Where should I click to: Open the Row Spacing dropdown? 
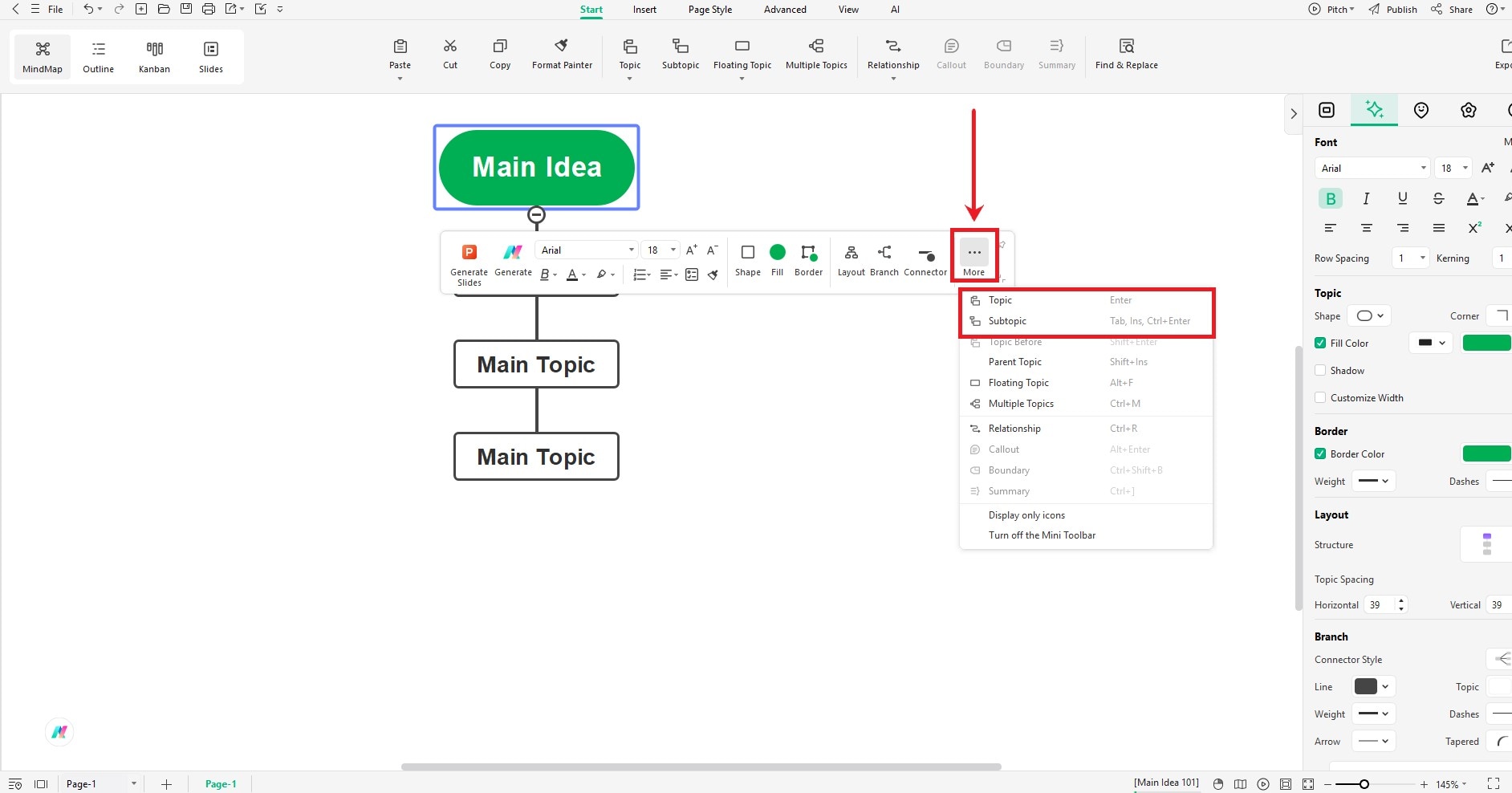(x=1411, y=258)
